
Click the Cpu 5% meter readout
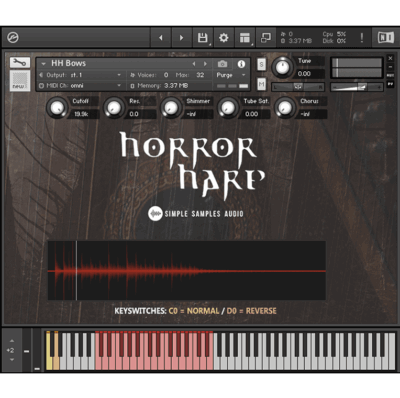(334, 34)
